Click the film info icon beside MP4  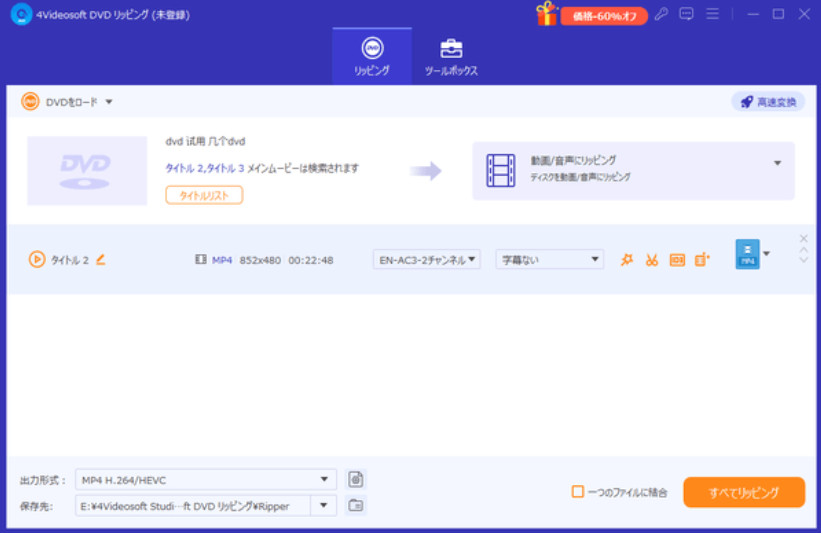201,260
